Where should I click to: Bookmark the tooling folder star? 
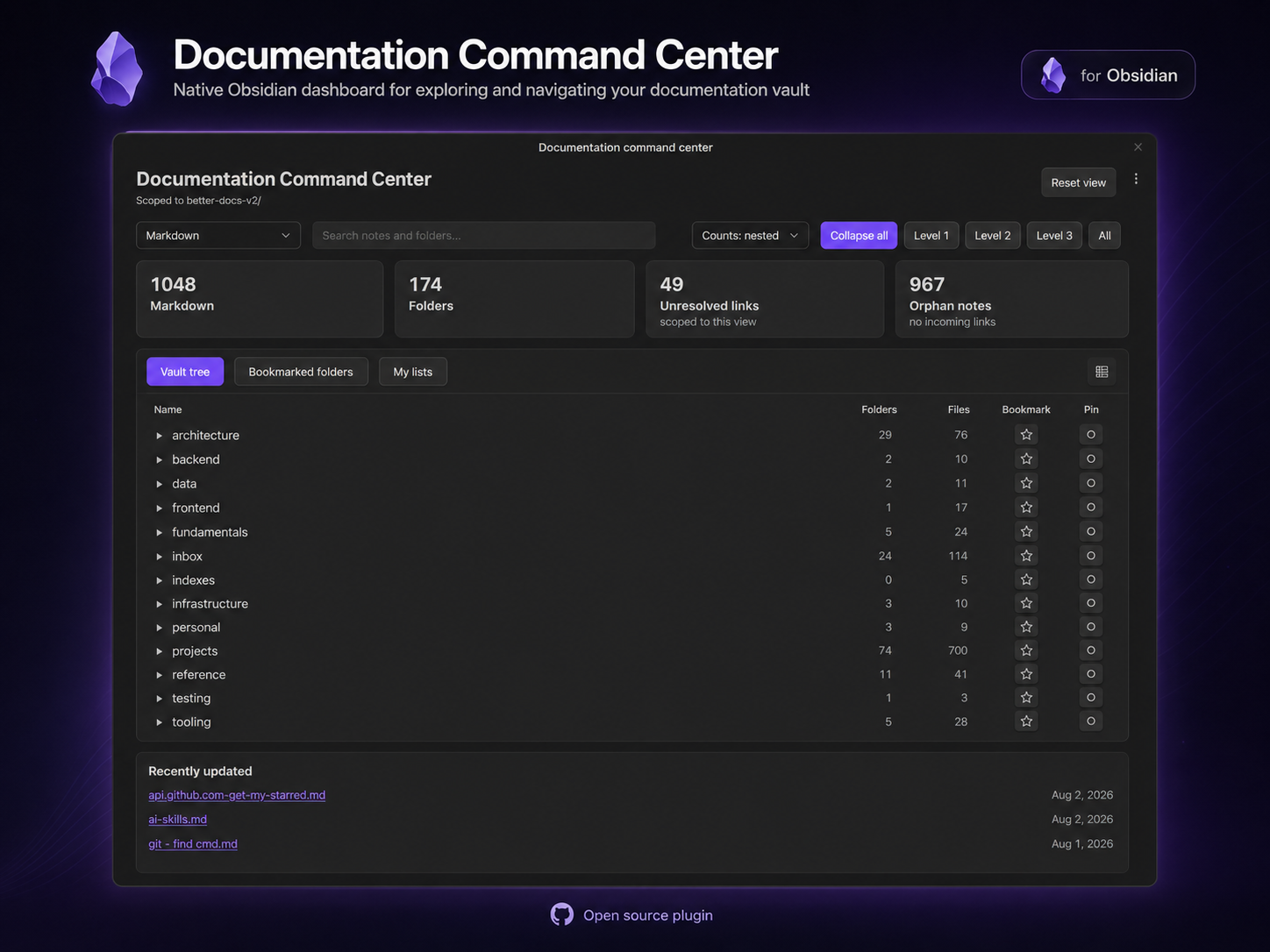coord(1026,721)
